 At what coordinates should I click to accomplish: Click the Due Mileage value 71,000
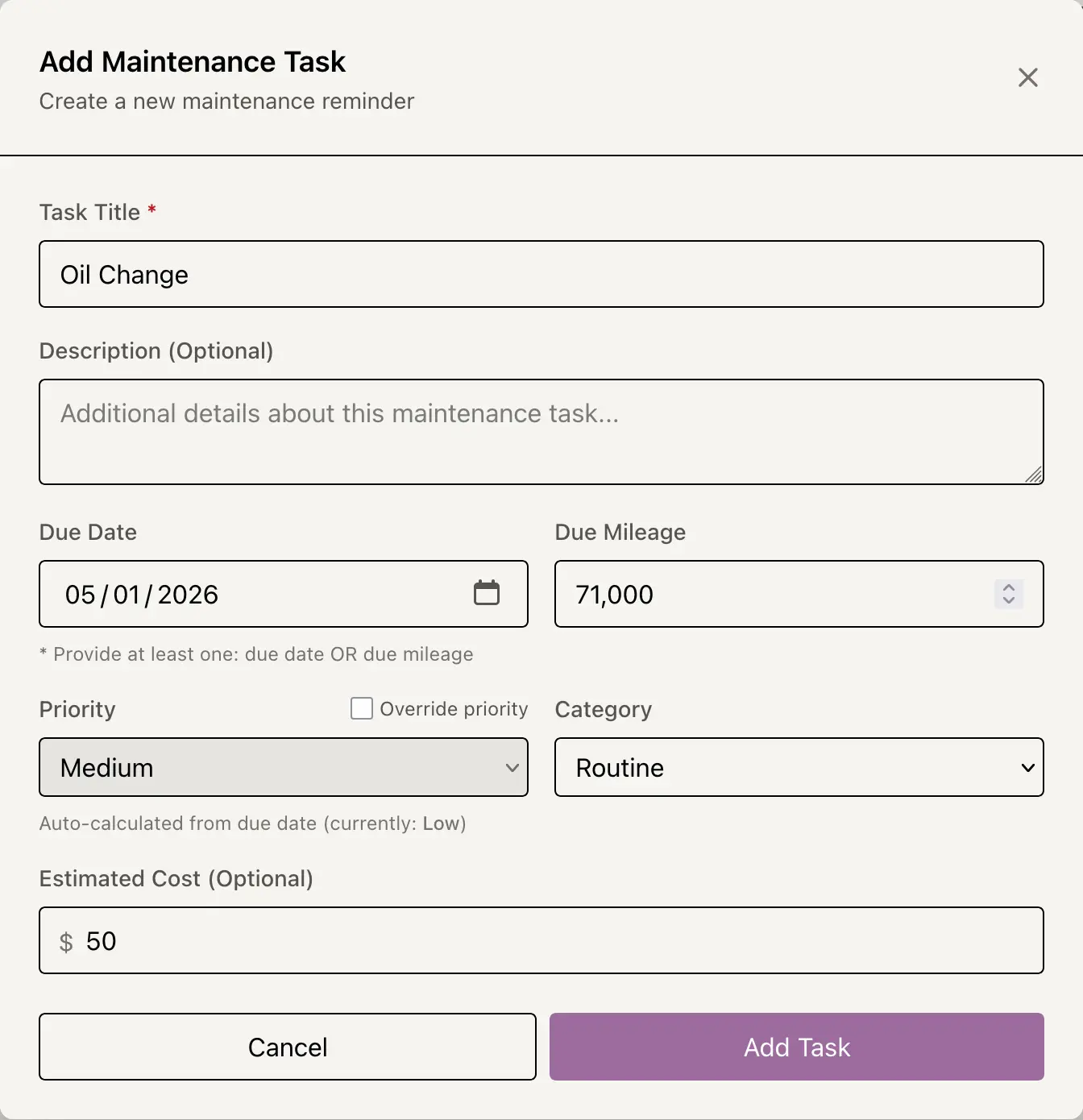[x=614, y=595]
